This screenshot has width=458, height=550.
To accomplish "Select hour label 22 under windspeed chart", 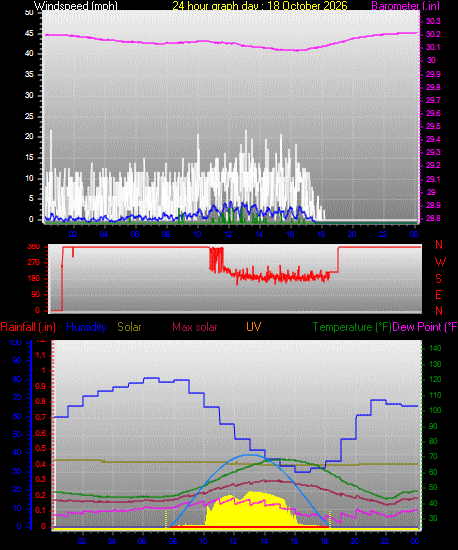I will [383, 234].
